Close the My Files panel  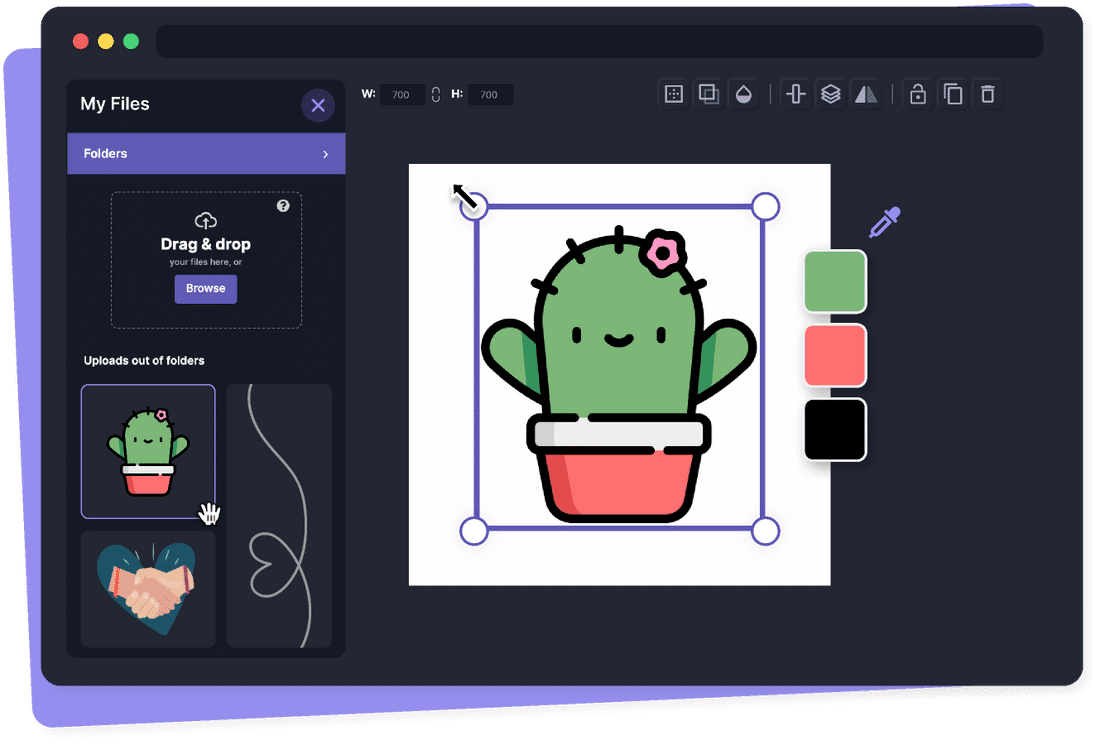click(318, 105)
